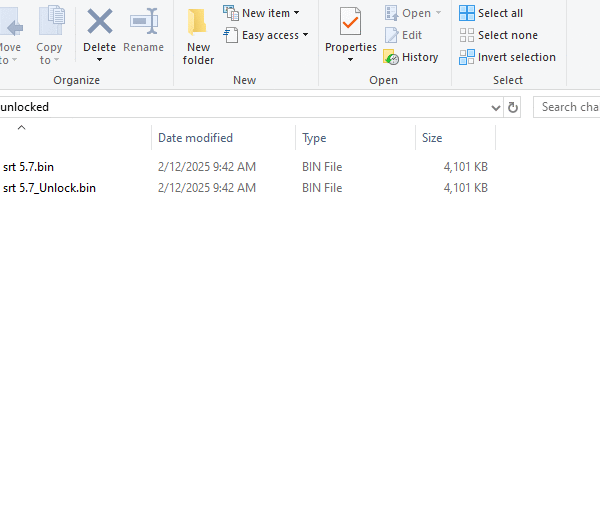This screenshot has height=528, width=600.
Task: Click 4,101 KB size of srt 5.7_Unlock.bin
Action: click(465, 188)
